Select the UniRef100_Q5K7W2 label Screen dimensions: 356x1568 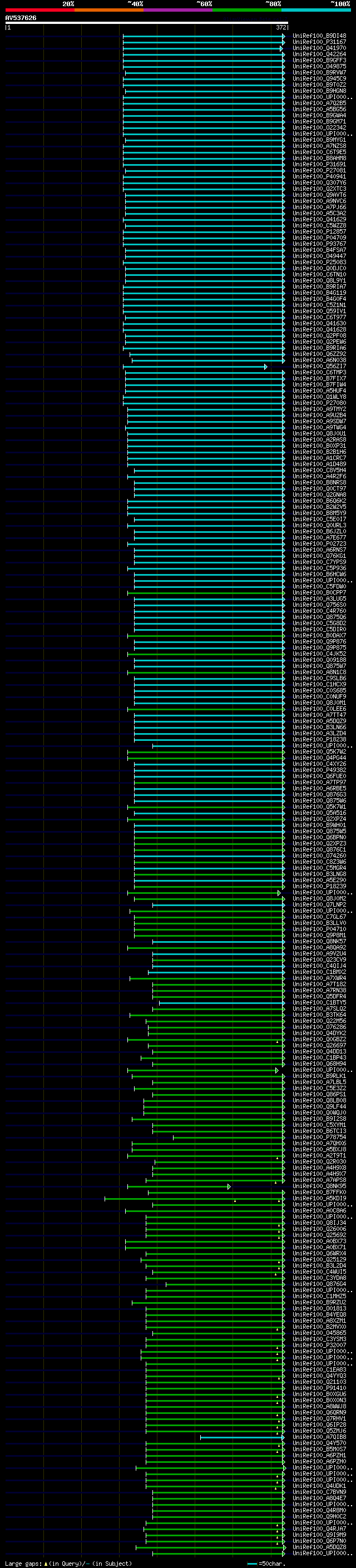tap(319, 752)
